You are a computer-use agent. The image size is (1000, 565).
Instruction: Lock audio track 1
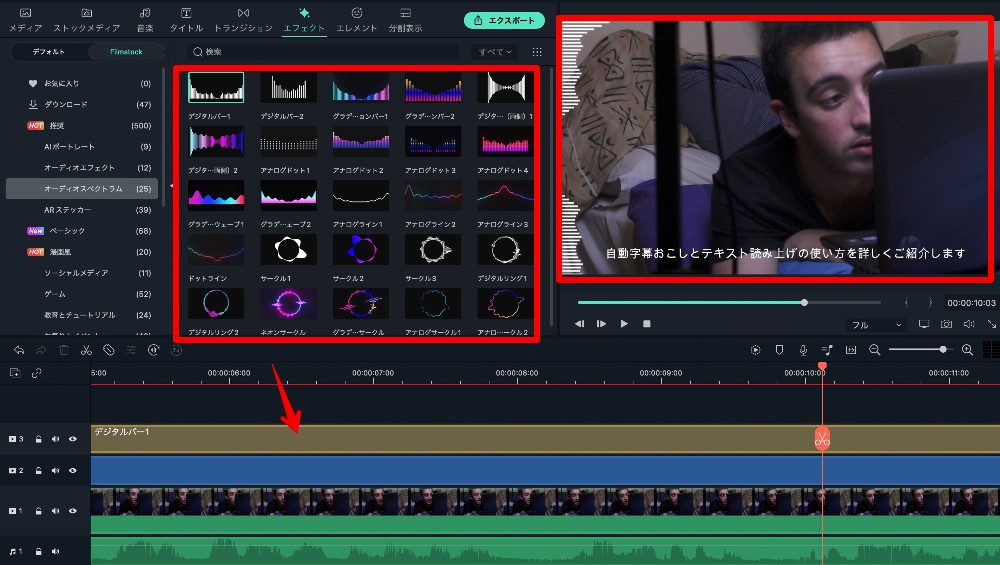point(38,552)
